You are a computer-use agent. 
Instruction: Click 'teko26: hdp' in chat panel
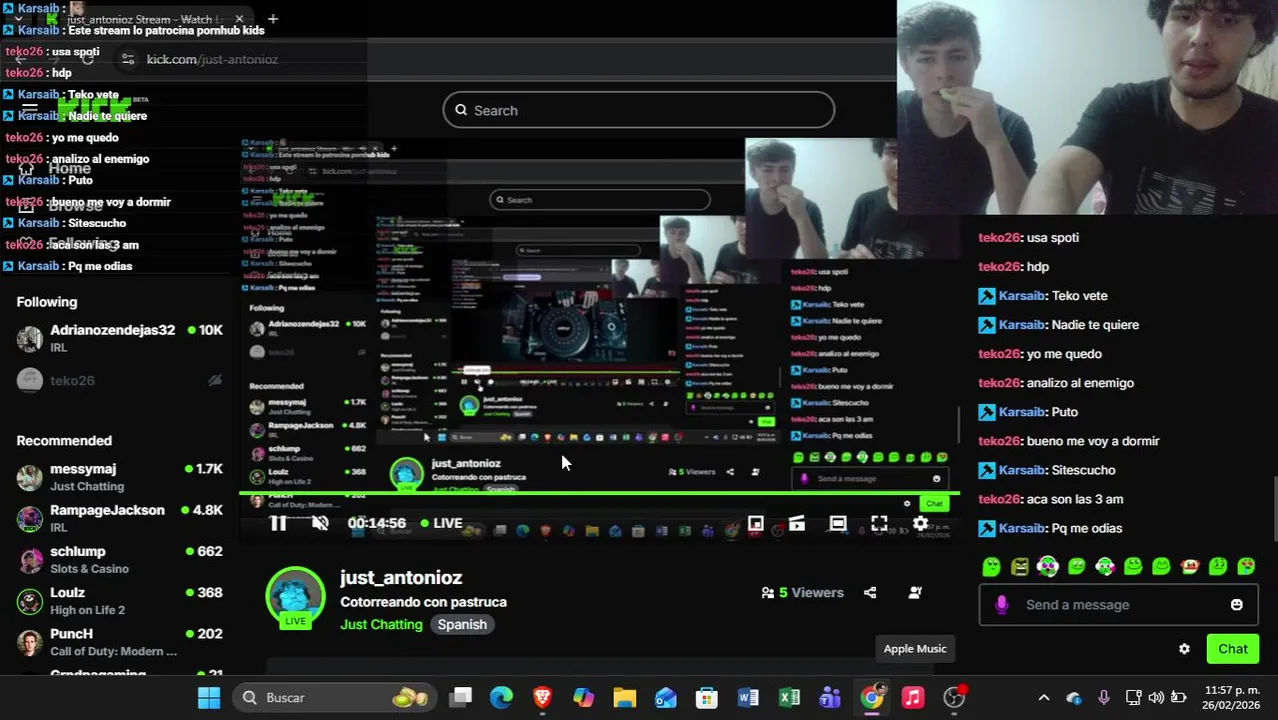pos(1013,267)
